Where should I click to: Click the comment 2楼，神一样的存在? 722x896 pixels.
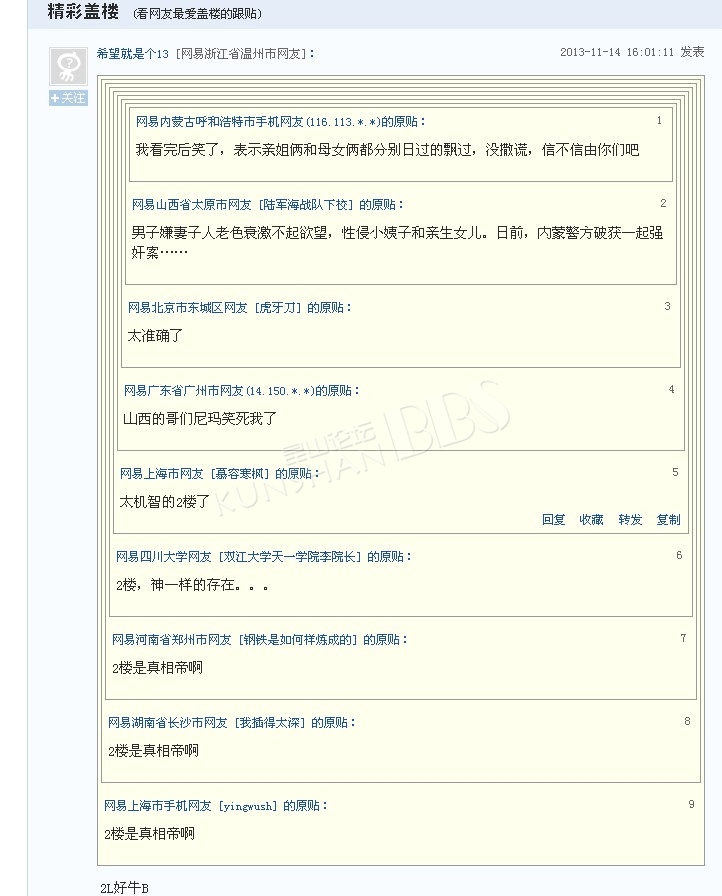(x=192, y=585)
